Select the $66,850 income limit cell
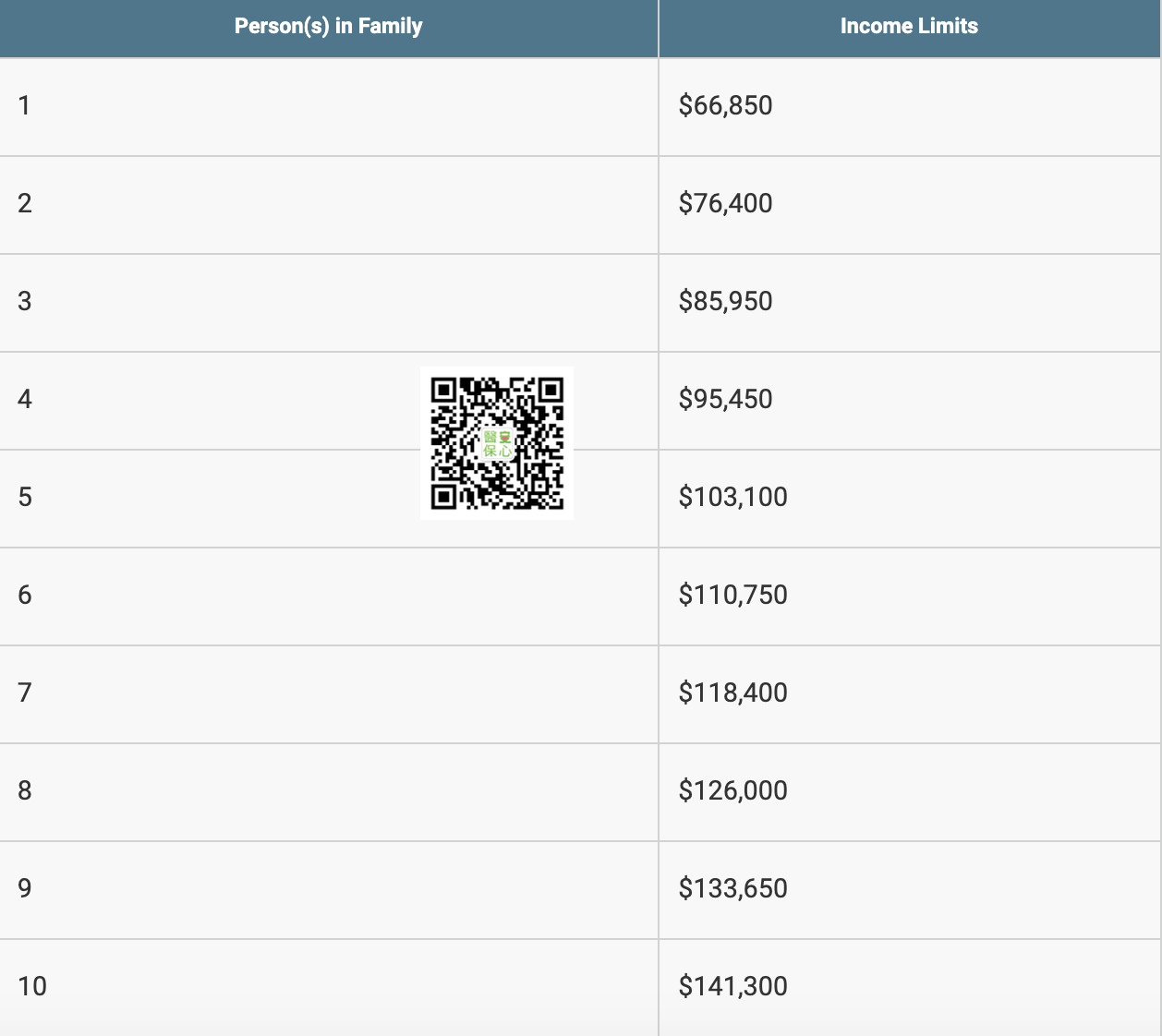 point(725,106)
